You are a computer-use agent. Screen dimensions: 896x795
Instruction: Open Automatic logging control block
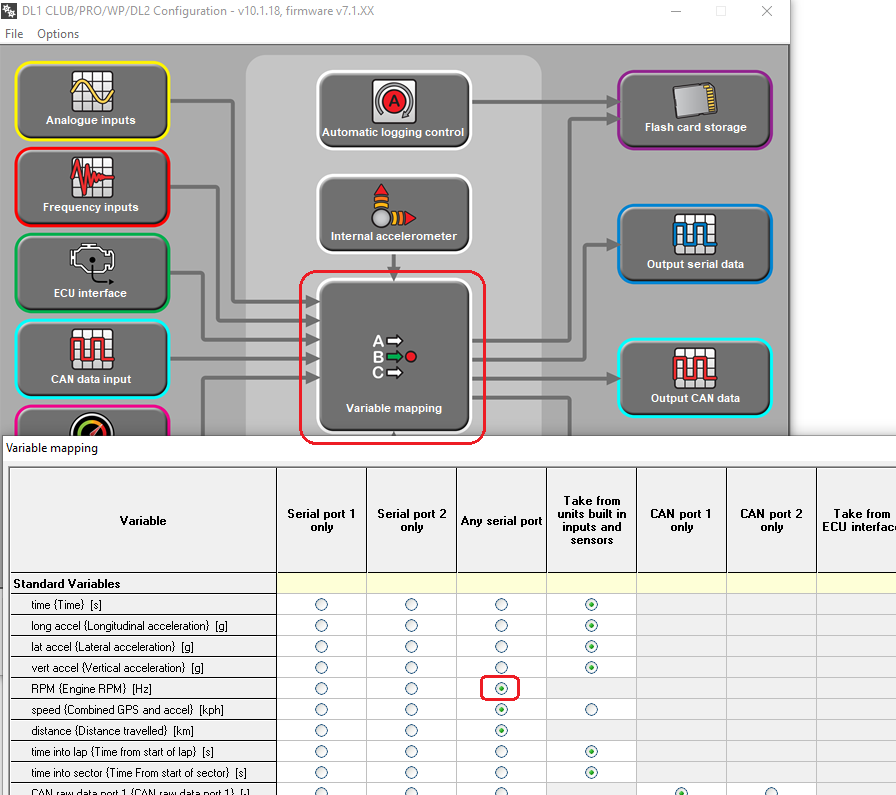pyautogui.click(x=393, y=110)
